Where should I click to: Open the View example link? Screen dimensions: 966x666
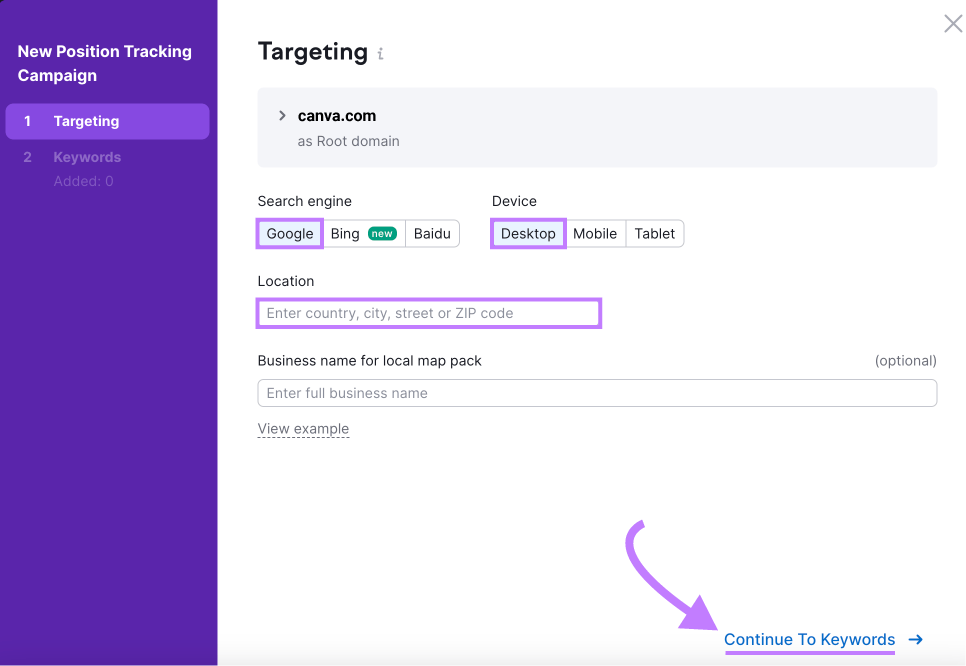pyautogui.click(x=303, y=428)
